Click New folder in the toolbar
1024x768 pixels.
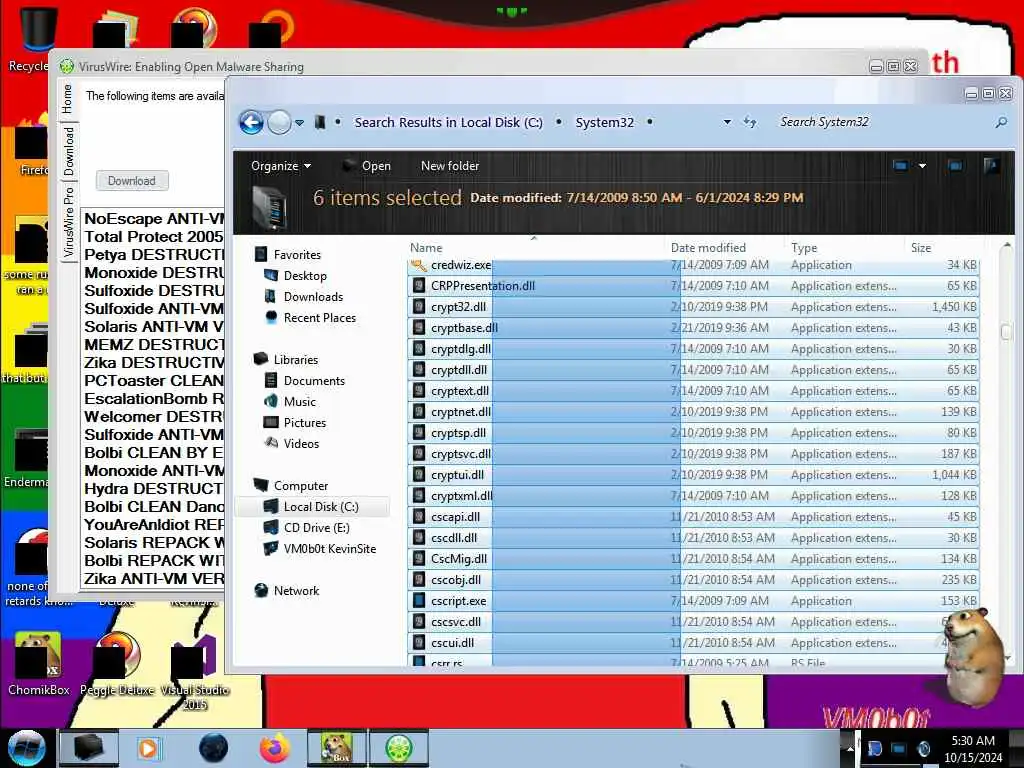450,166
